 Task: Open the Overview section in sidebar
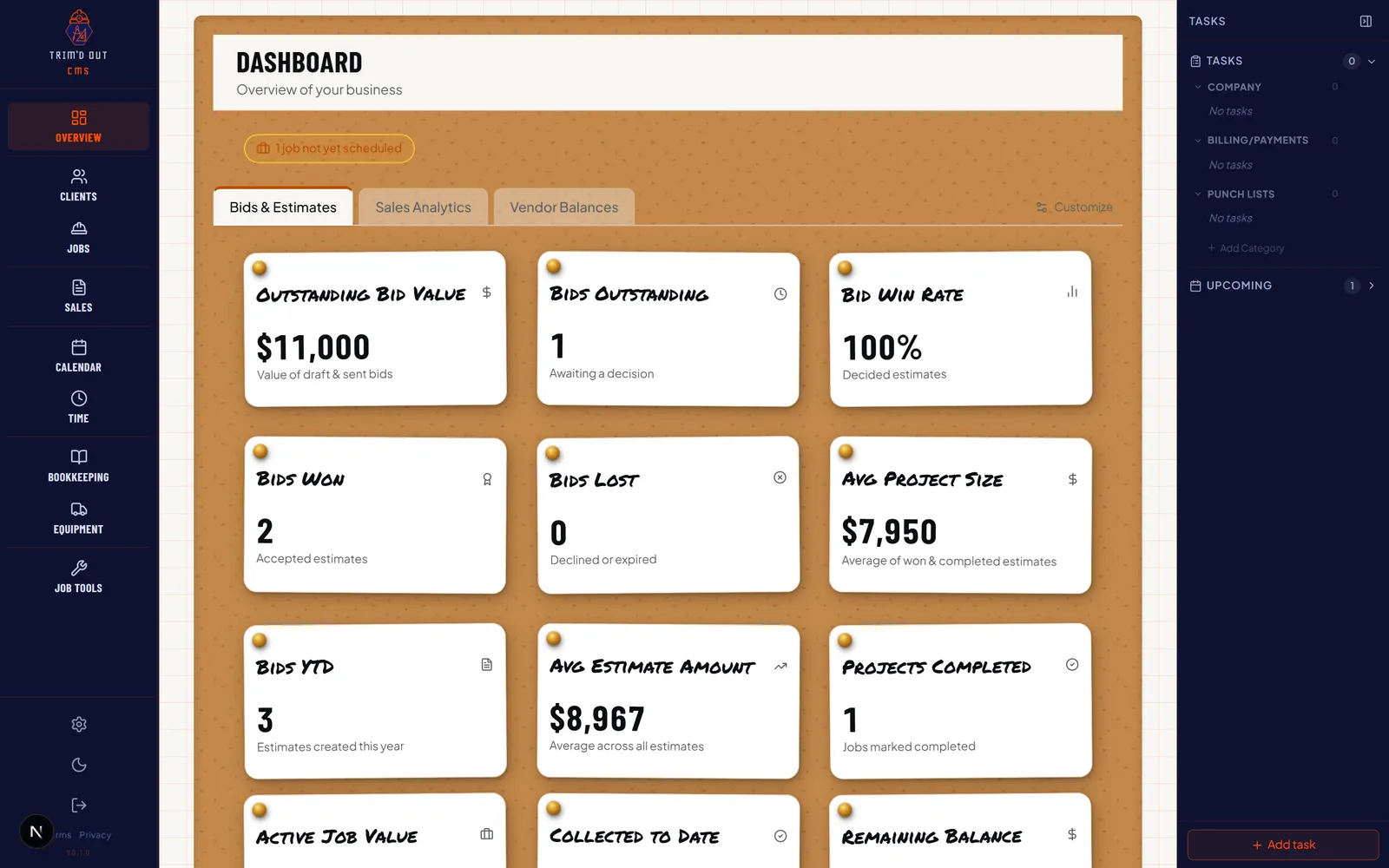(78, 127)
